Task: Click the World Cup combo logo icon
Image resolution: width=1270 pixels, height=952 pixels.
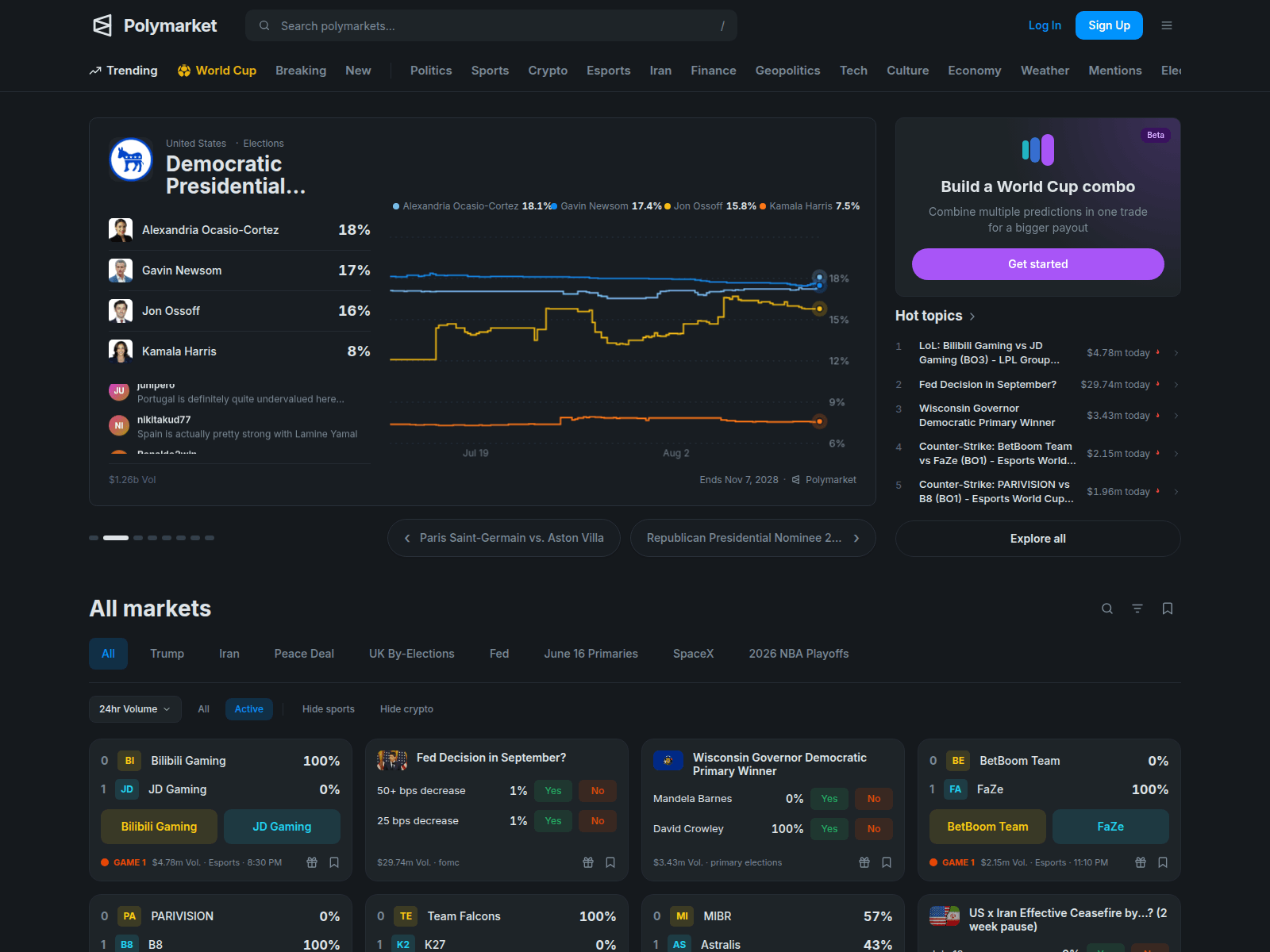Action: point(1038,150)
